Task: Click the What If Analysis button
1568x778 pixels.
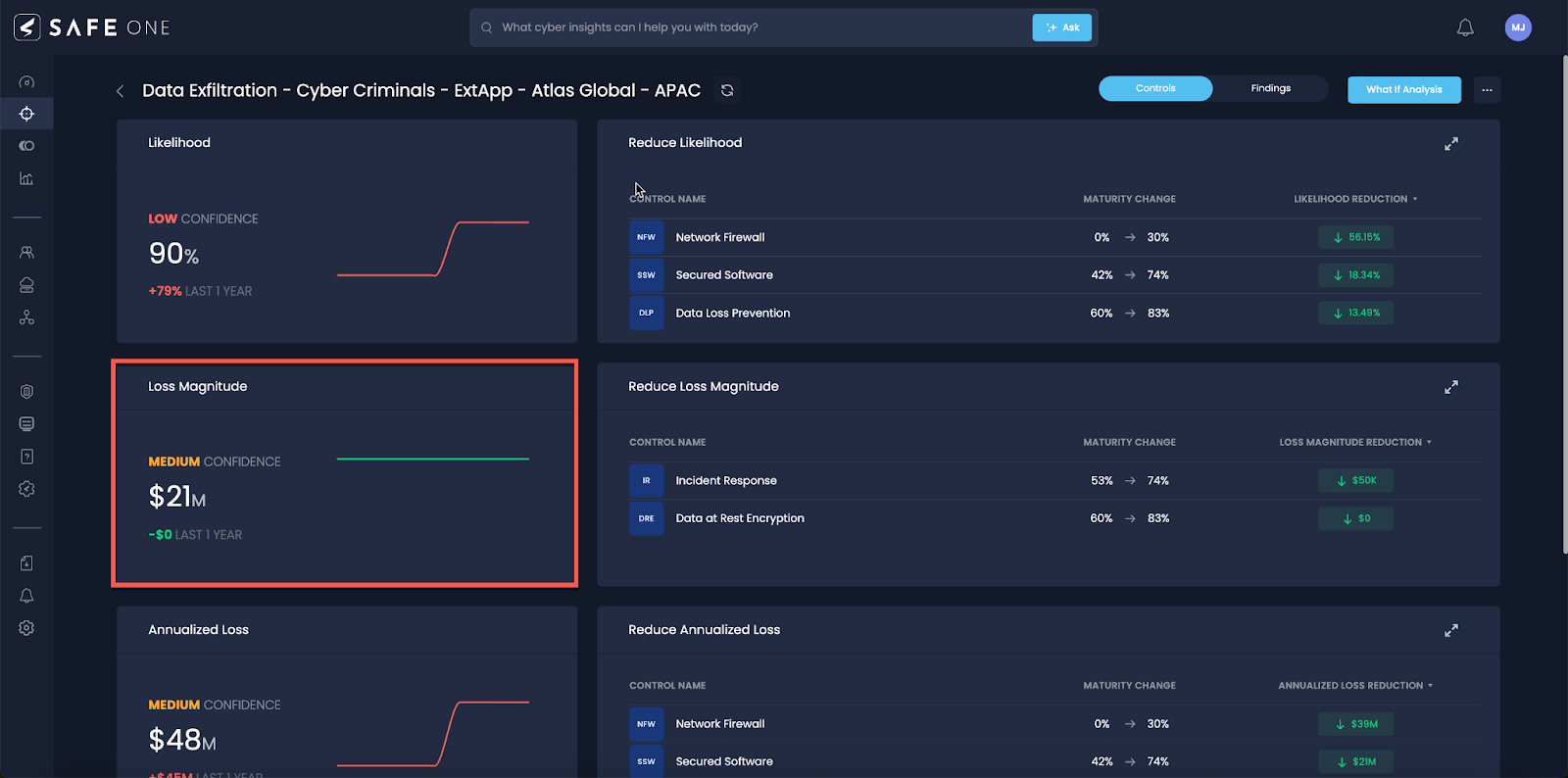Action: 1403,90
